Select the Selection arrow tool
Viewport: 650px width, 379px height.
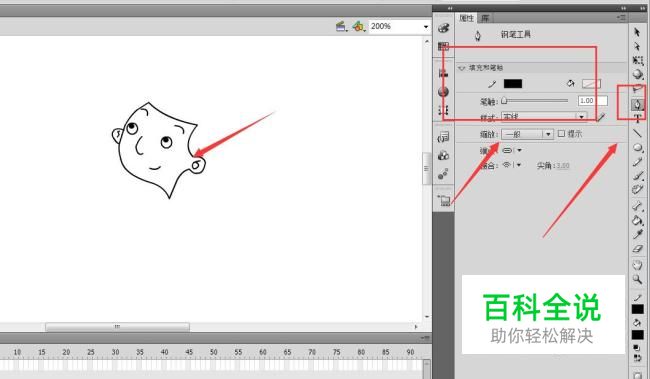tap(637, 32)
